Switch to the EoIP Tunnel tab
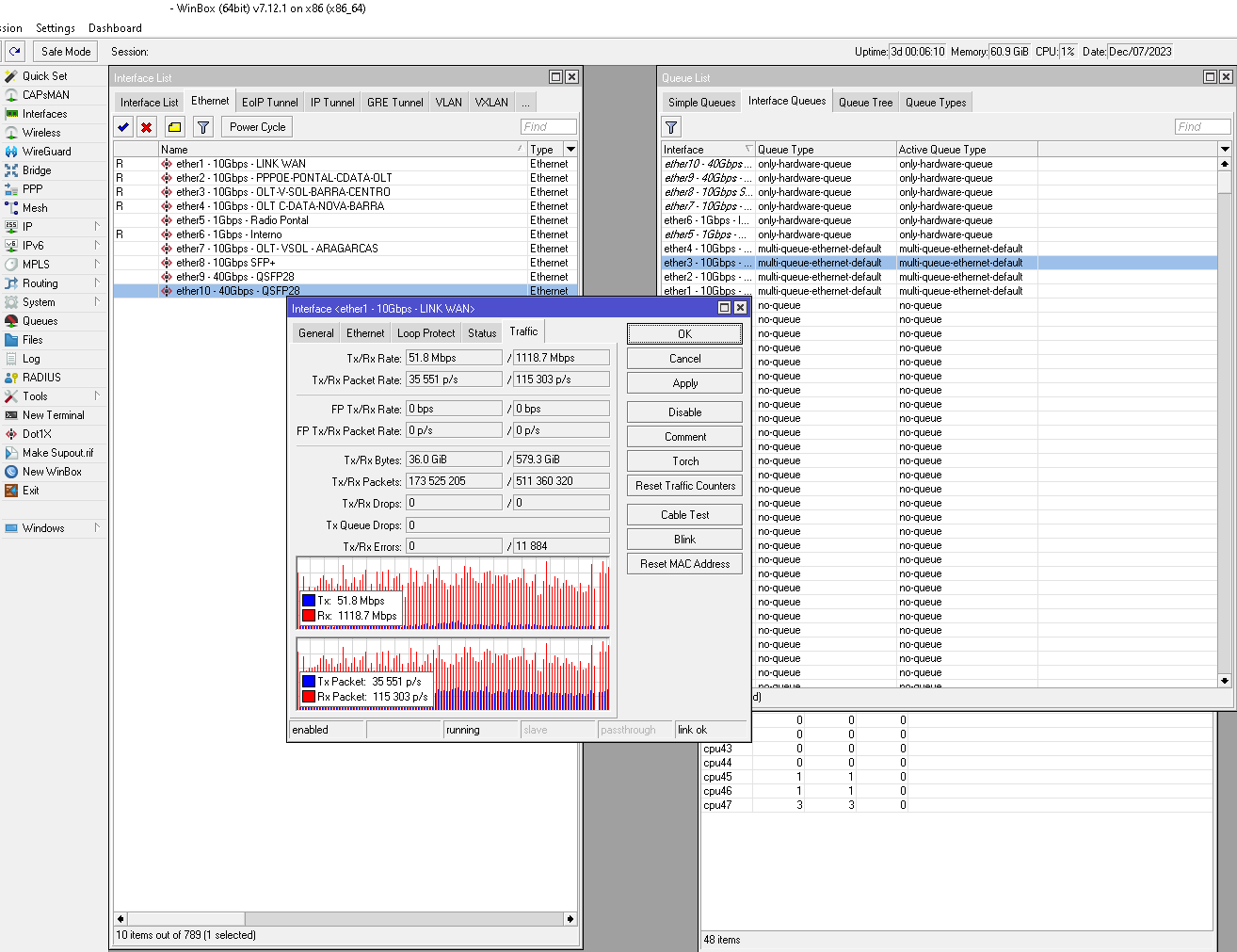1237x952 pixels. (x=269, y=103)
